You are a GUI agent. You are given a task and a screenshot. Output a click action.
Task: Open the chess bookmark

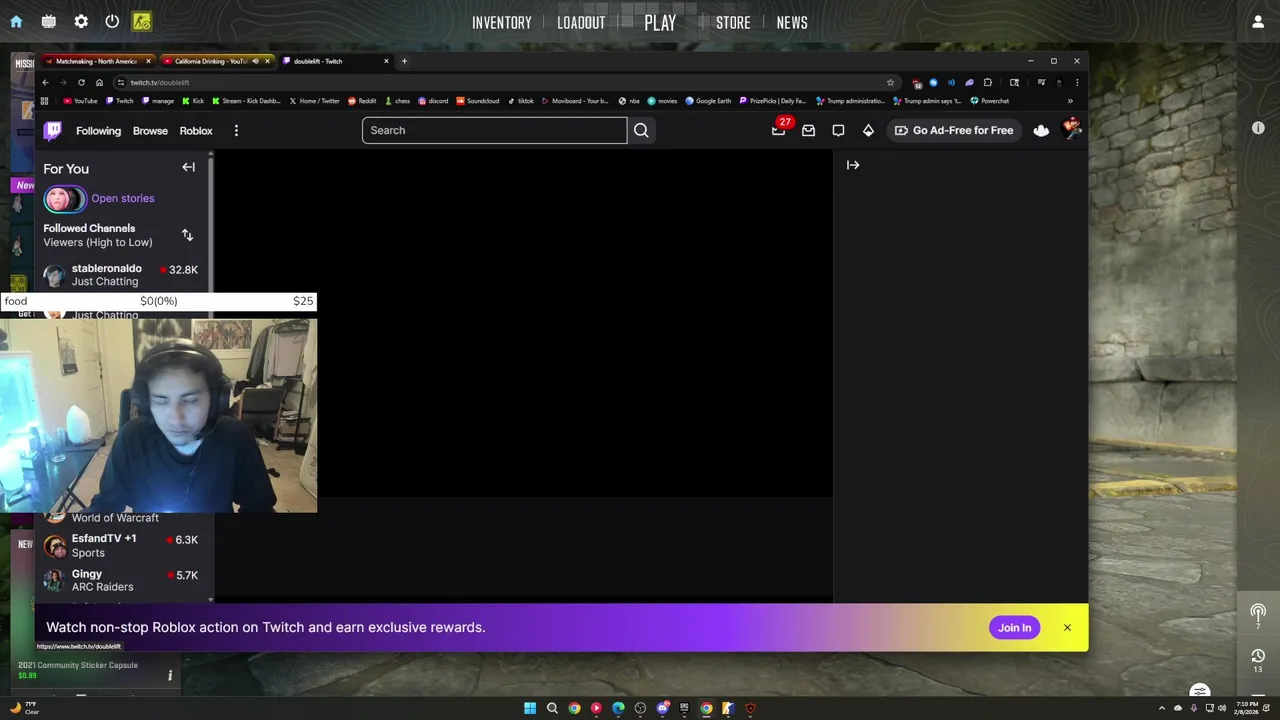(398, 101)
